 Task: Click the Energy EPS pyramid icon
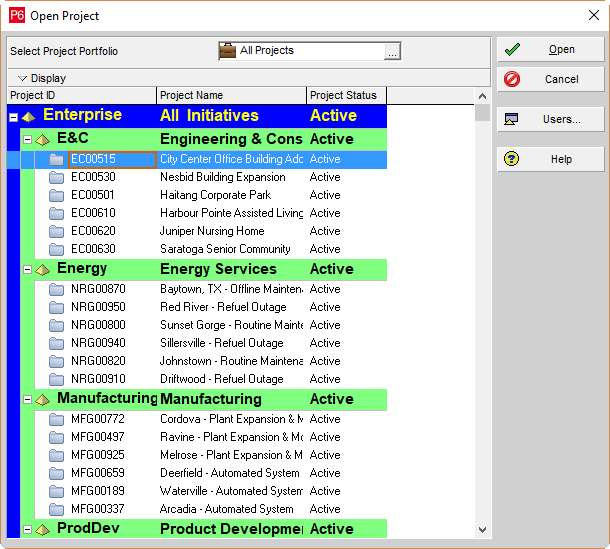pos(42,269)
